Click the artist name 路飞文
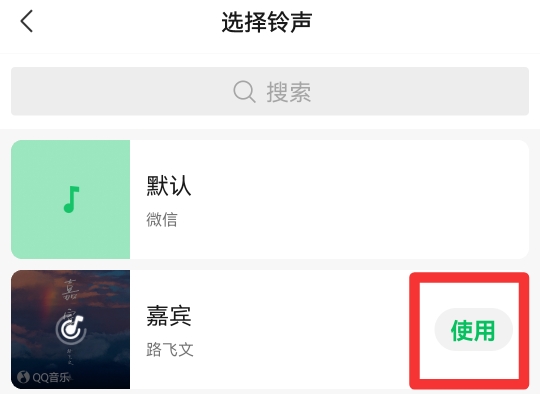The height and width of the screenshot is (394, 540). (x=170, y=350)
